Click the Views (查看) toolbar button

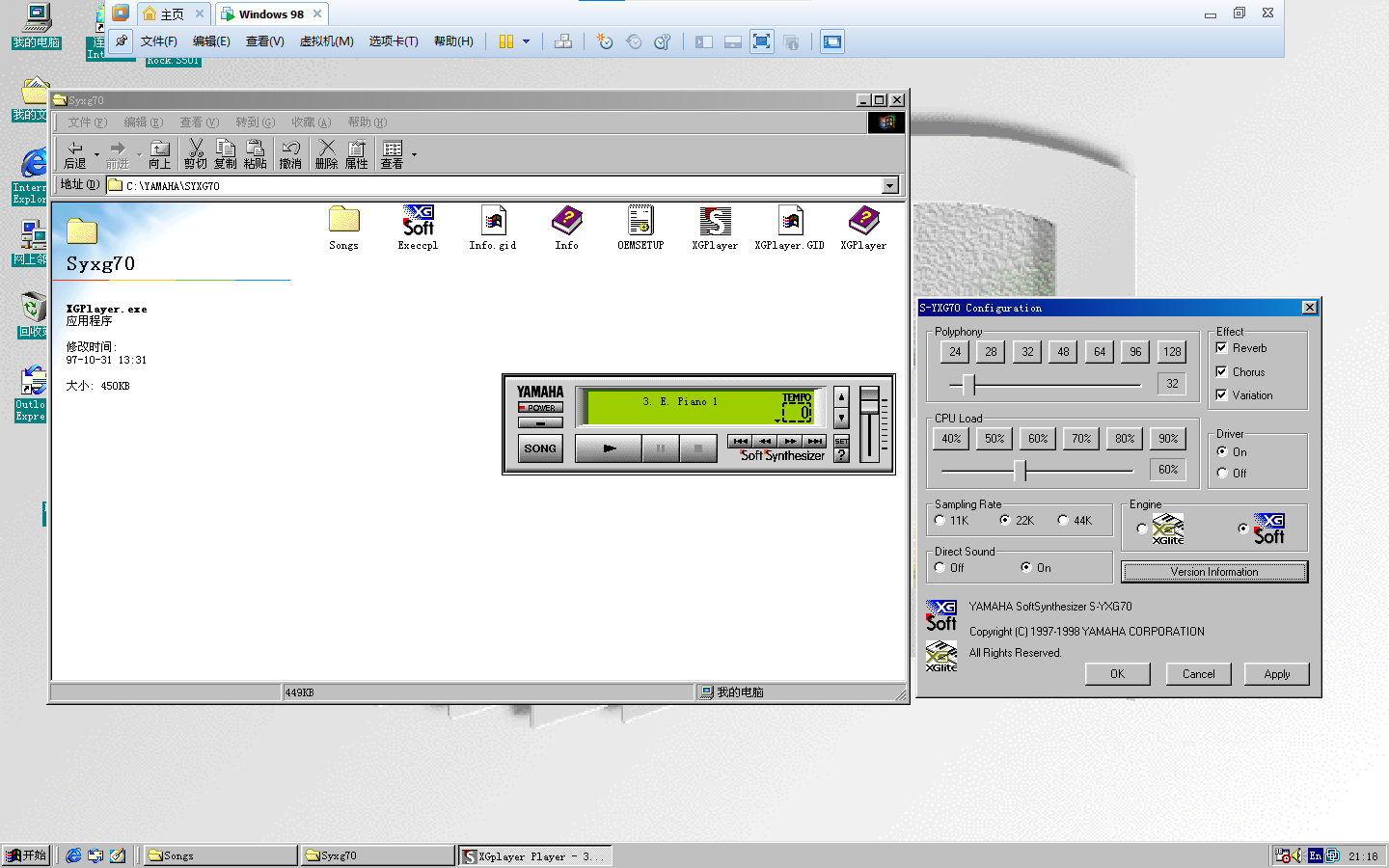(x=392, y=154)
